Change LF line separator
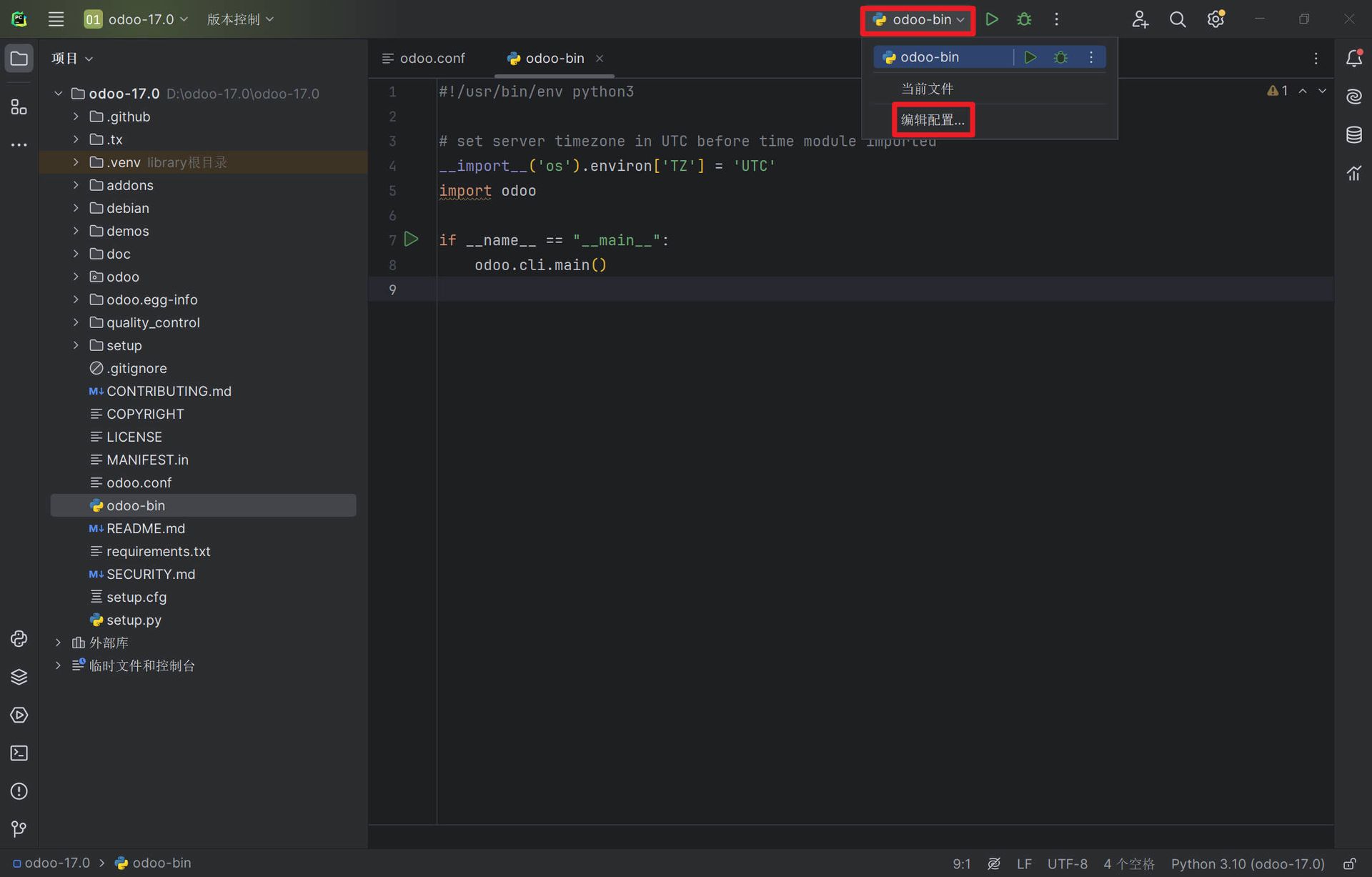Viewport: 1372px width, 877px height. click(x=1024, y=864)
